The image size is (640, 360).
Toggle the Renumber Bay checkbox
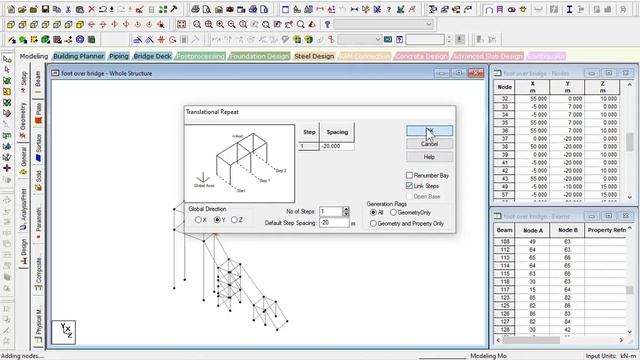pos(409,175)
